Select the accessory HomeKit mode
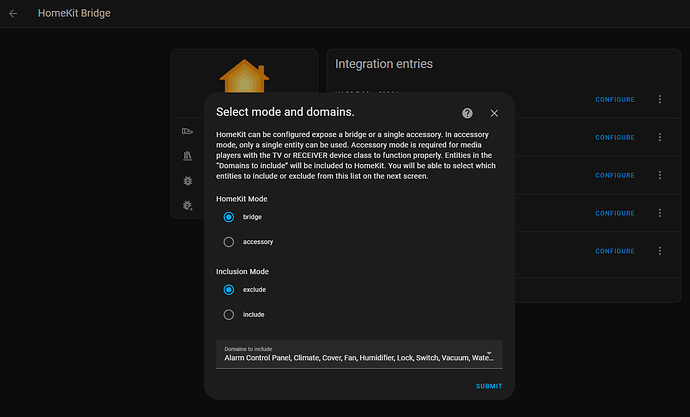 click(228, 242)
